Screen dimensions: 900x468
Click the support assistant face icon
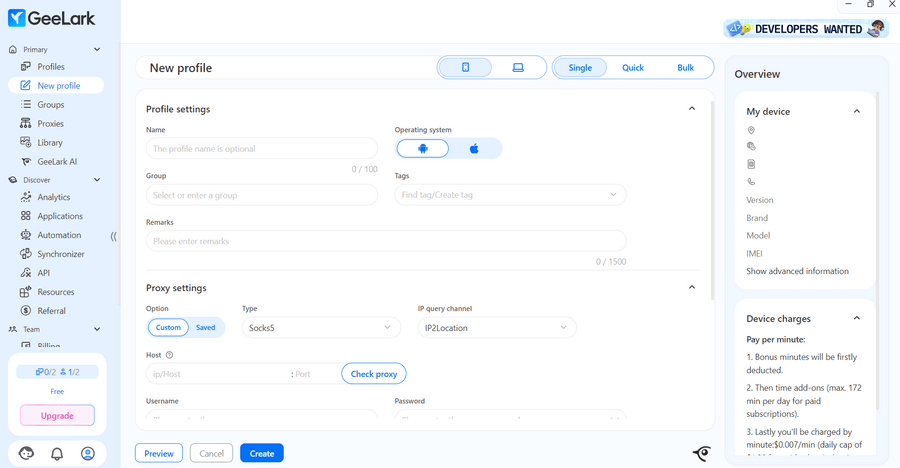(x=26, y=454)
